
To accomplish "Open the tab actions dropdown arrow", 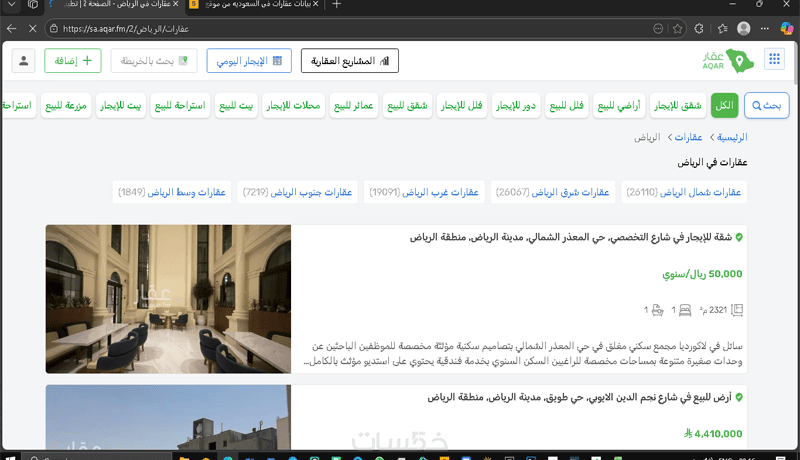I will [x=11, y=5].
